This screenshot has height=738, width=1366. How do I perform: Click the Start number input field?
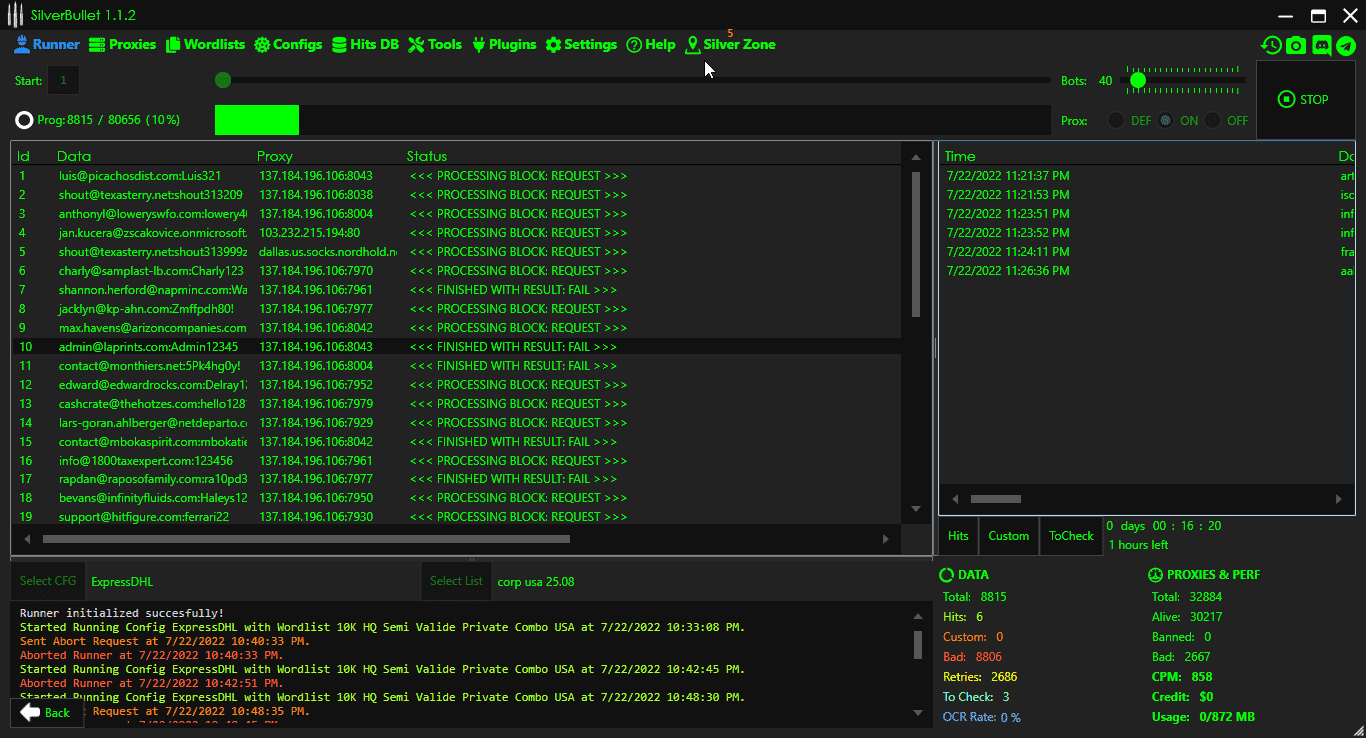pyautogui.click(x=64, y=80)
